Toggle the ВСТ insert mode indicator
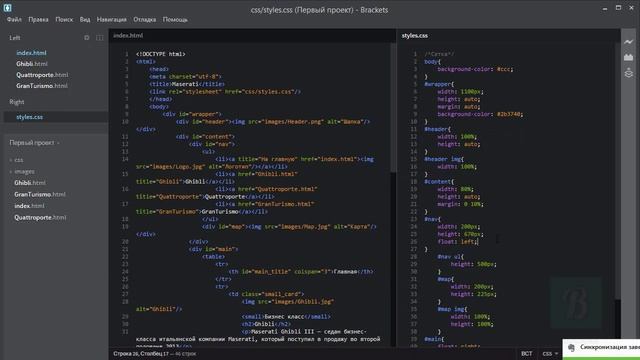This screenshot has width=640, height=360. coord(527,353)
